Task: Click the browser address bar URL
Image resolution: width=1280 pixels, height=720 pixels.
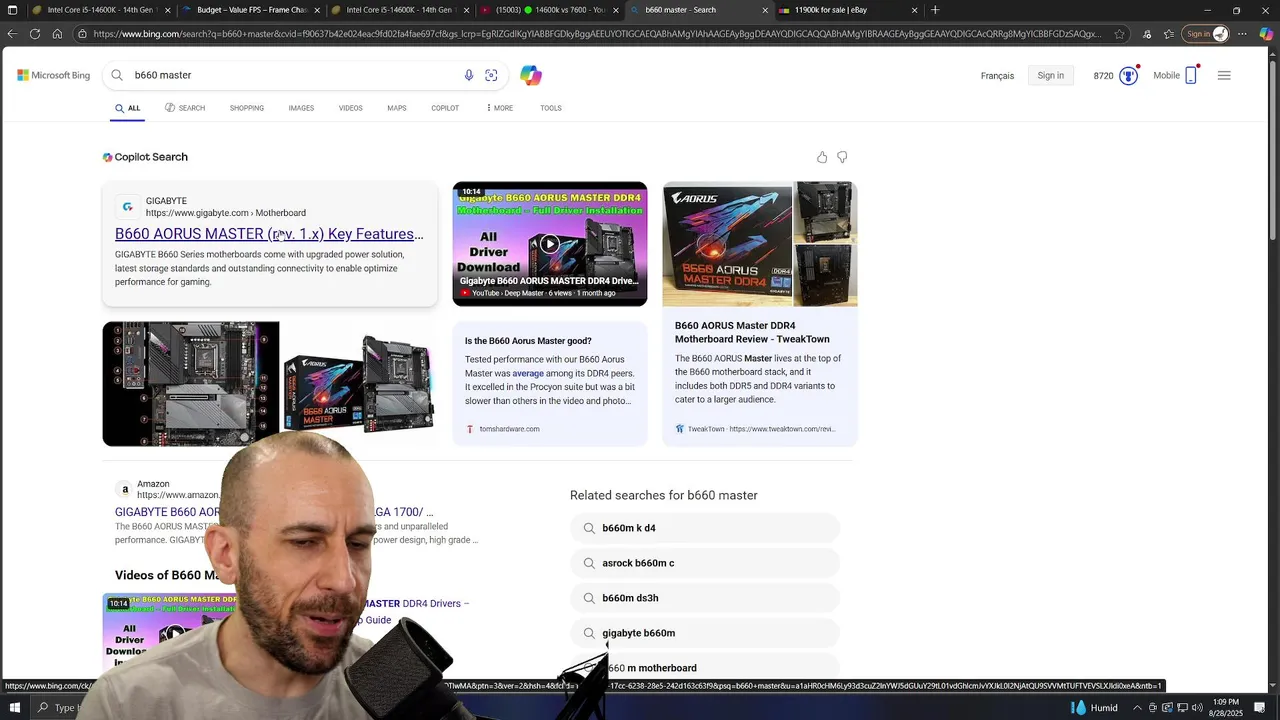Action: click(x=597, y=34)
